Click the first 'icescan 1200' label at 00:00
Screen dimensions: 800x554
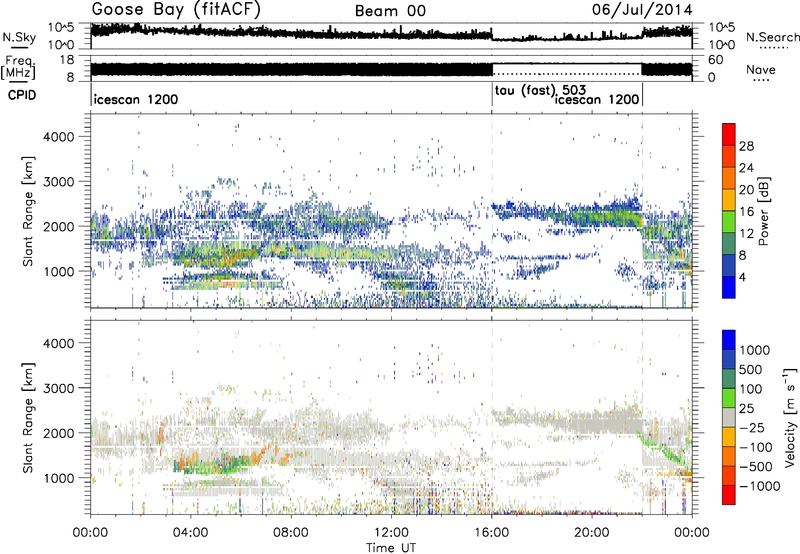pos(136,99)
